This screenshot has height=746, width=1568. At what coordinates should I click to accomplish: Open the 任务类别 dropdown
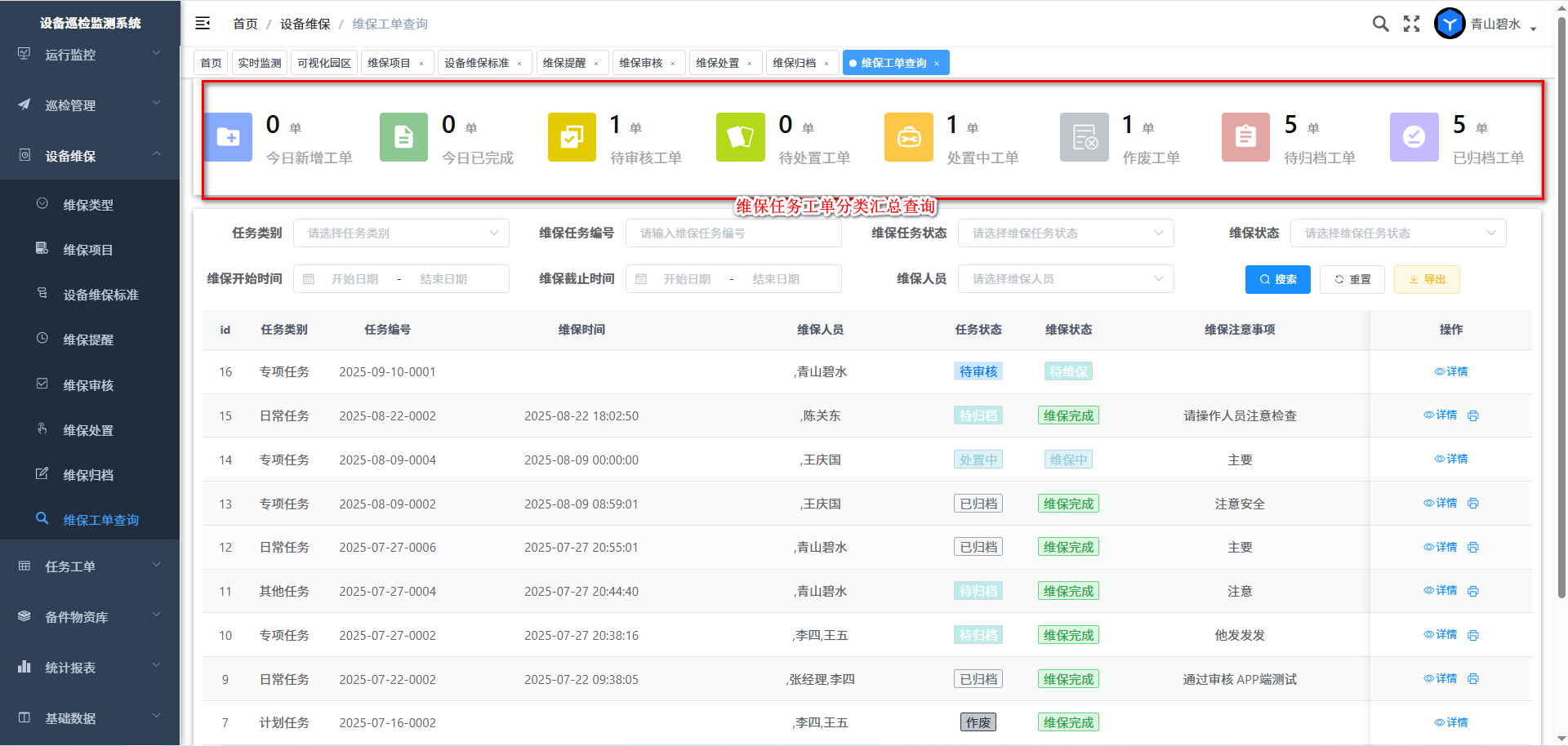point(401,233)
